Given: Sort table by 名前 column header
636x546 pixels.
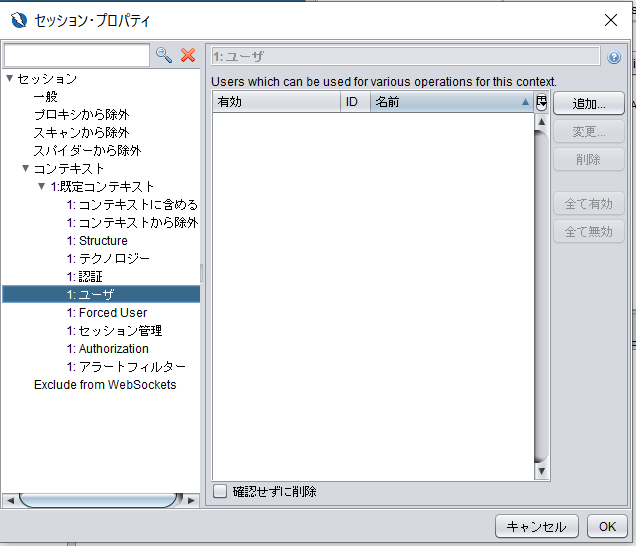Looking at the screenshot, I should 451,102.
